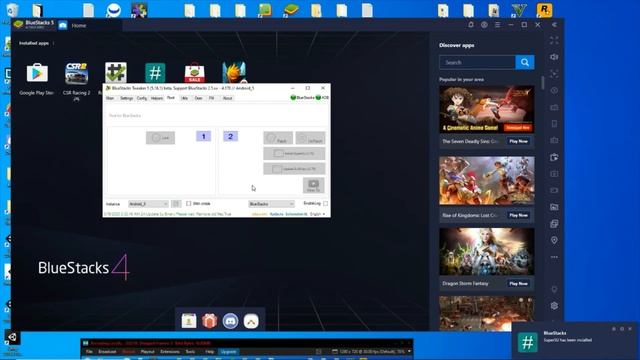The height and width of the screenshot is (360, 640).
Task: Switch to the Config tab in Tweaker
Action: (142, 98)
